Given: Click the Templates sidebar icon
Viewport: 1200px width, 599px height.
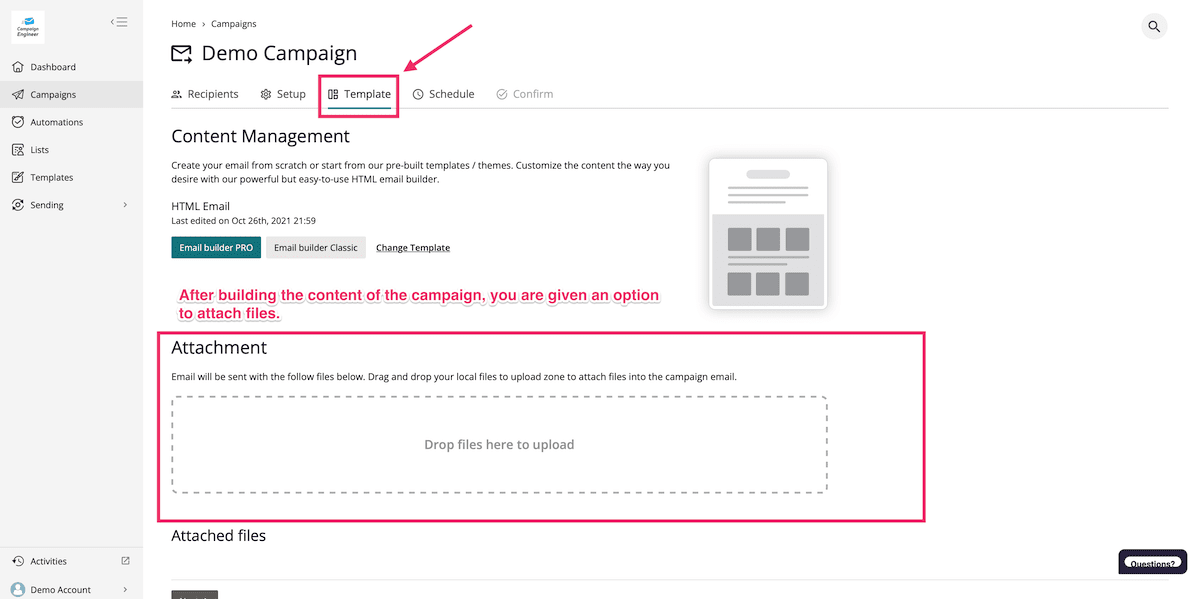Looking at the screenshot, I should 18,177.
